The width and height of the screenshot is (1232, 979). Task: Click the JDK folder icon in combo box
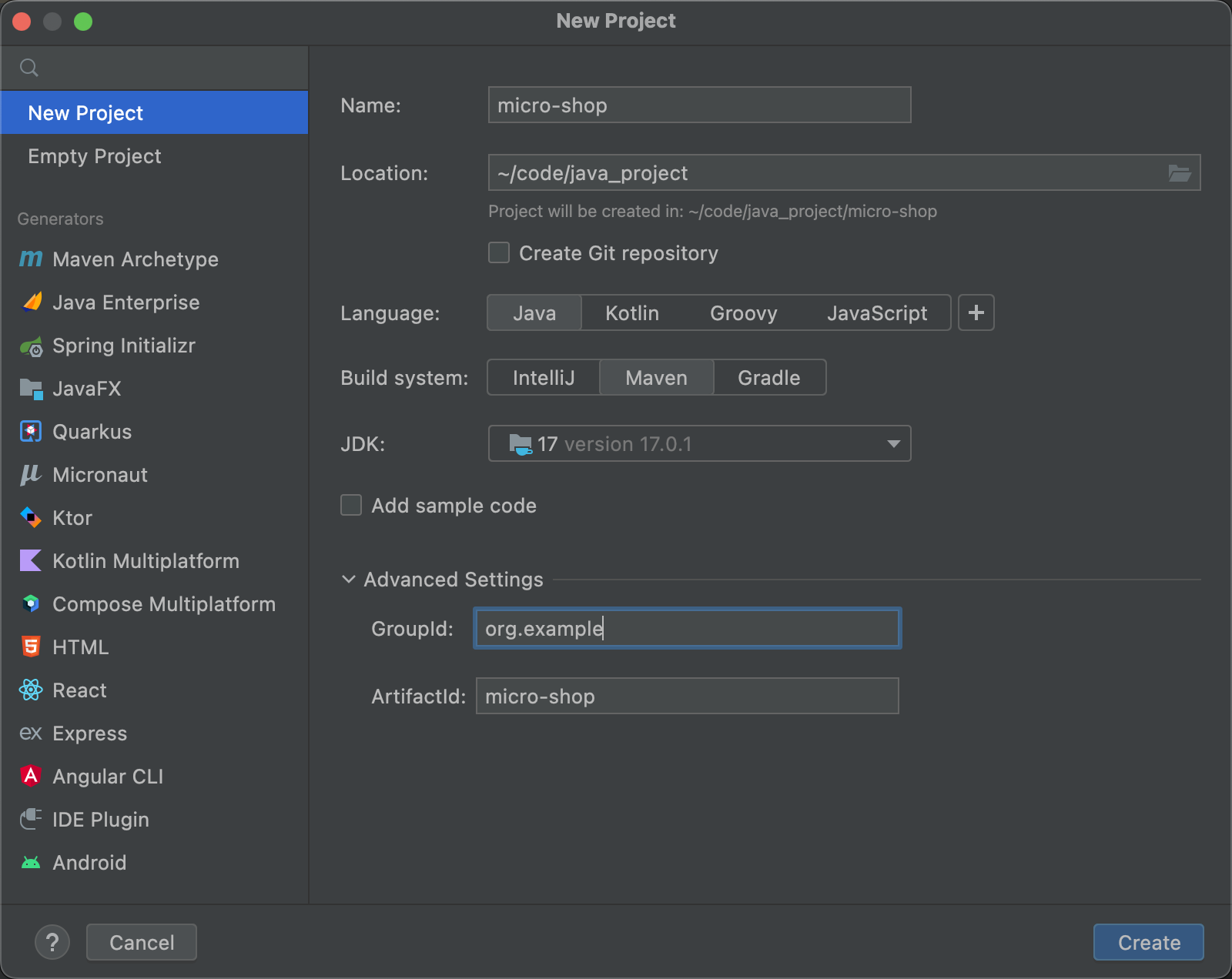[x=521, y=444]
